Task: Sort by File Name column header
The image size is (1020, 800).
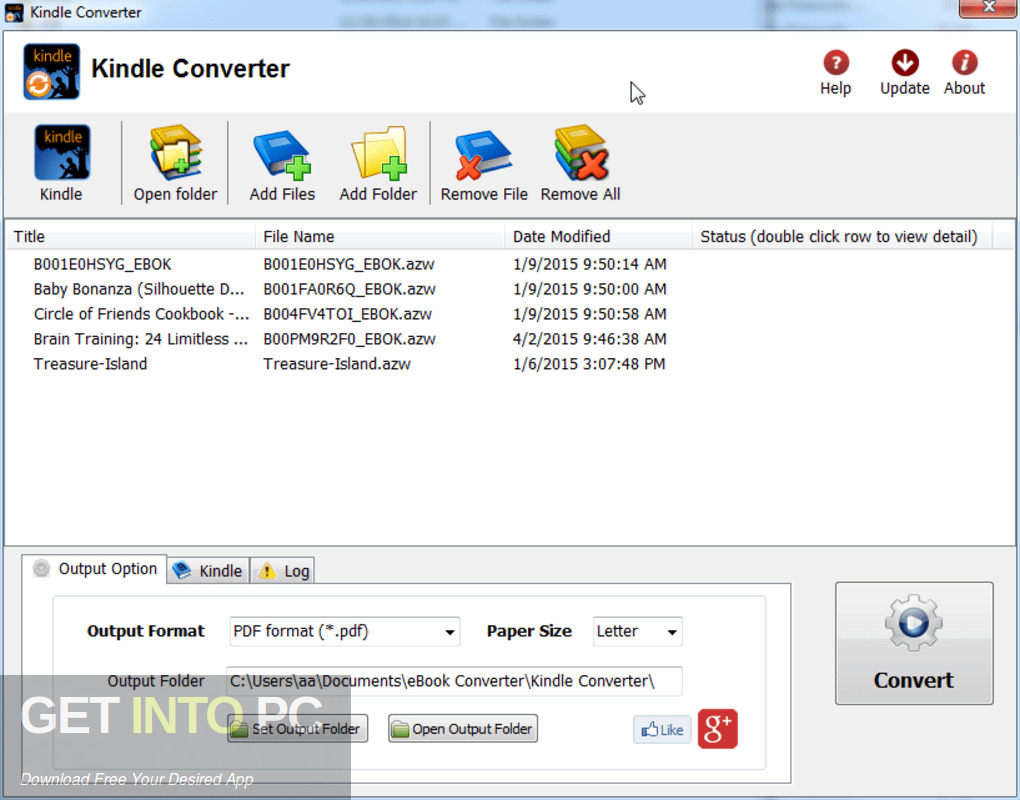Action: (x=380, y=236)
